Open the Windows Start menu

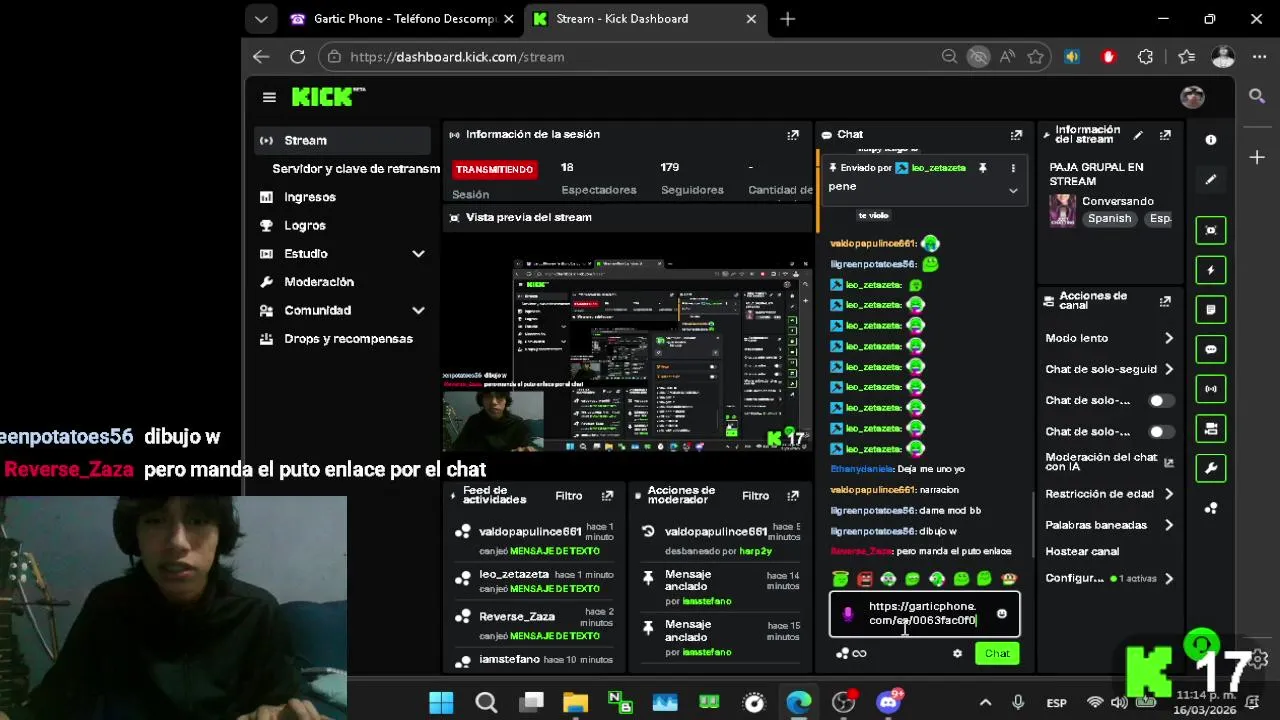pyautogui.click(x=441, y=703)
